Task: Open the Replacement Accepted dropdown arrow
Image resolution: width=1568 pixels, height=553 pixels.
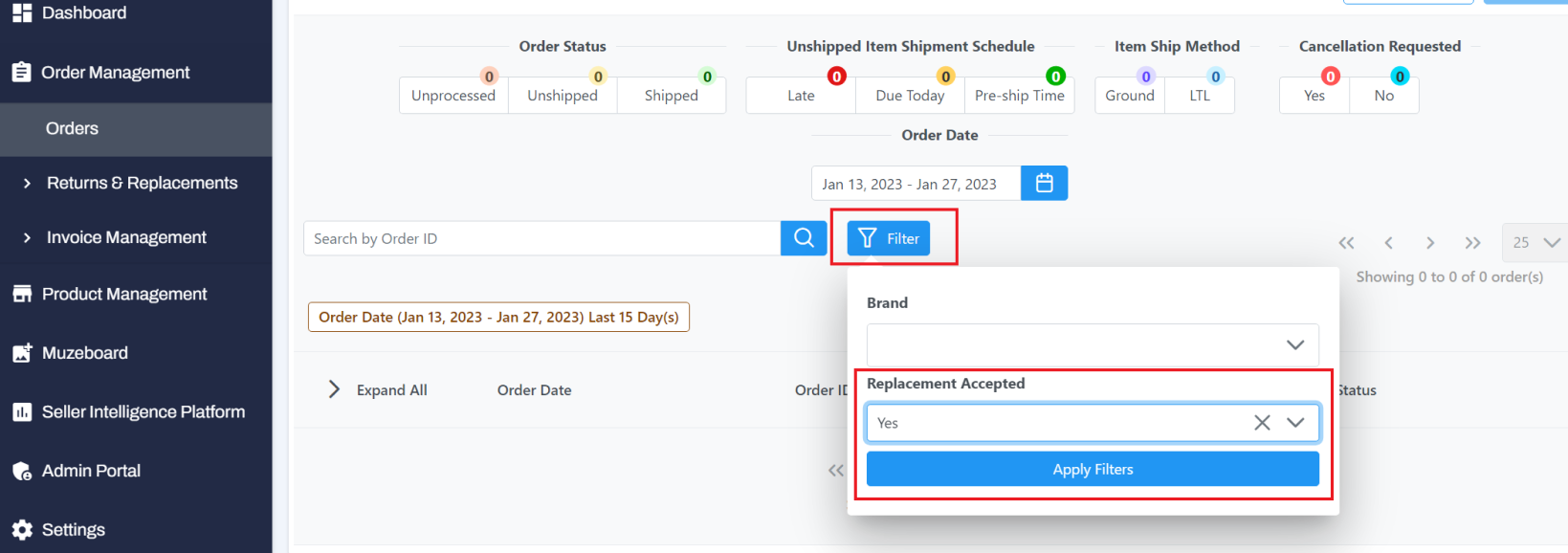Action: point(1295,423)
